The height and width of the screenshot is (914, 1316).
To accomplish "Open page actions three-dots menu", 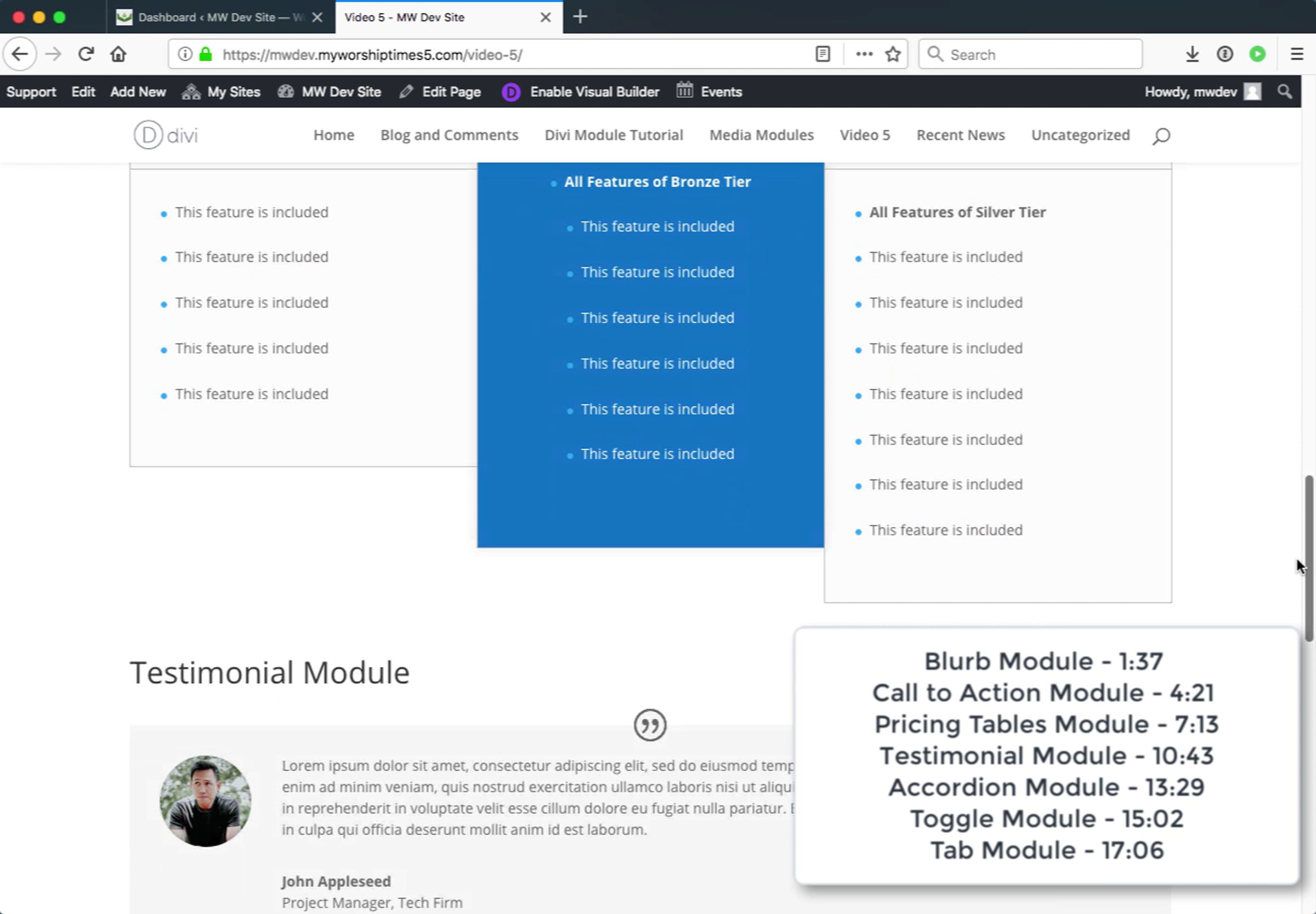I will [864, 54].
